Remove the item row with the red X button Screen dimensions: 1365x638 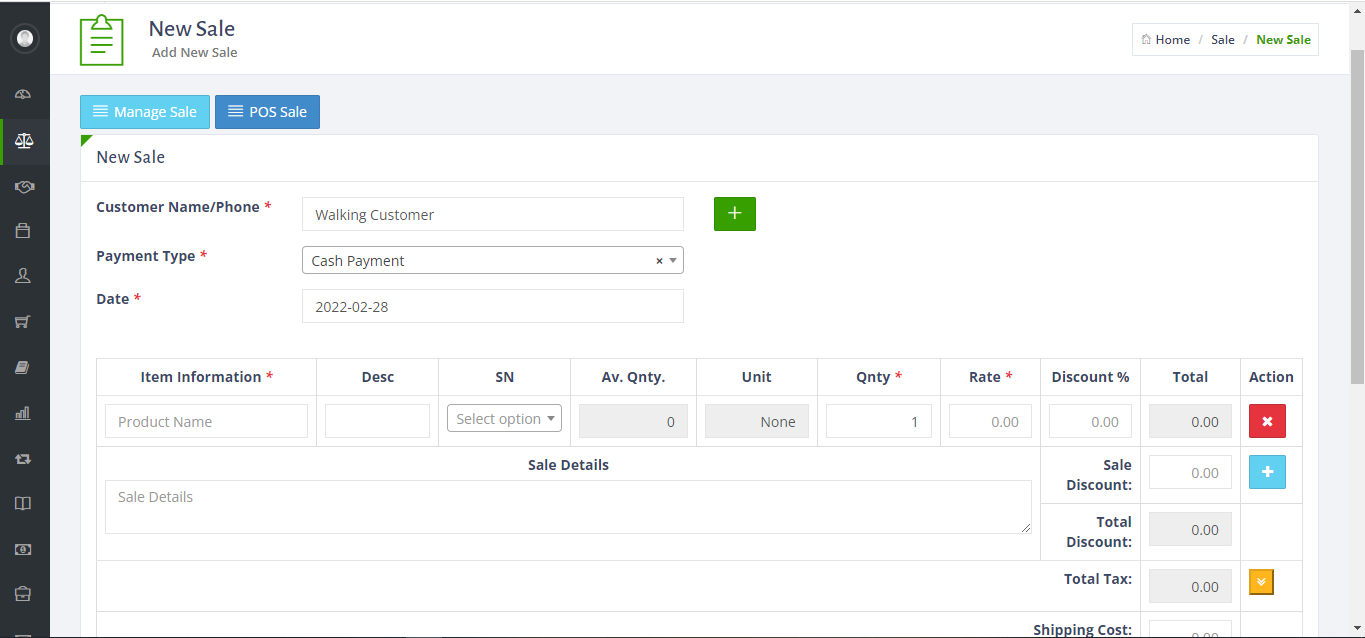(1266, 421)
